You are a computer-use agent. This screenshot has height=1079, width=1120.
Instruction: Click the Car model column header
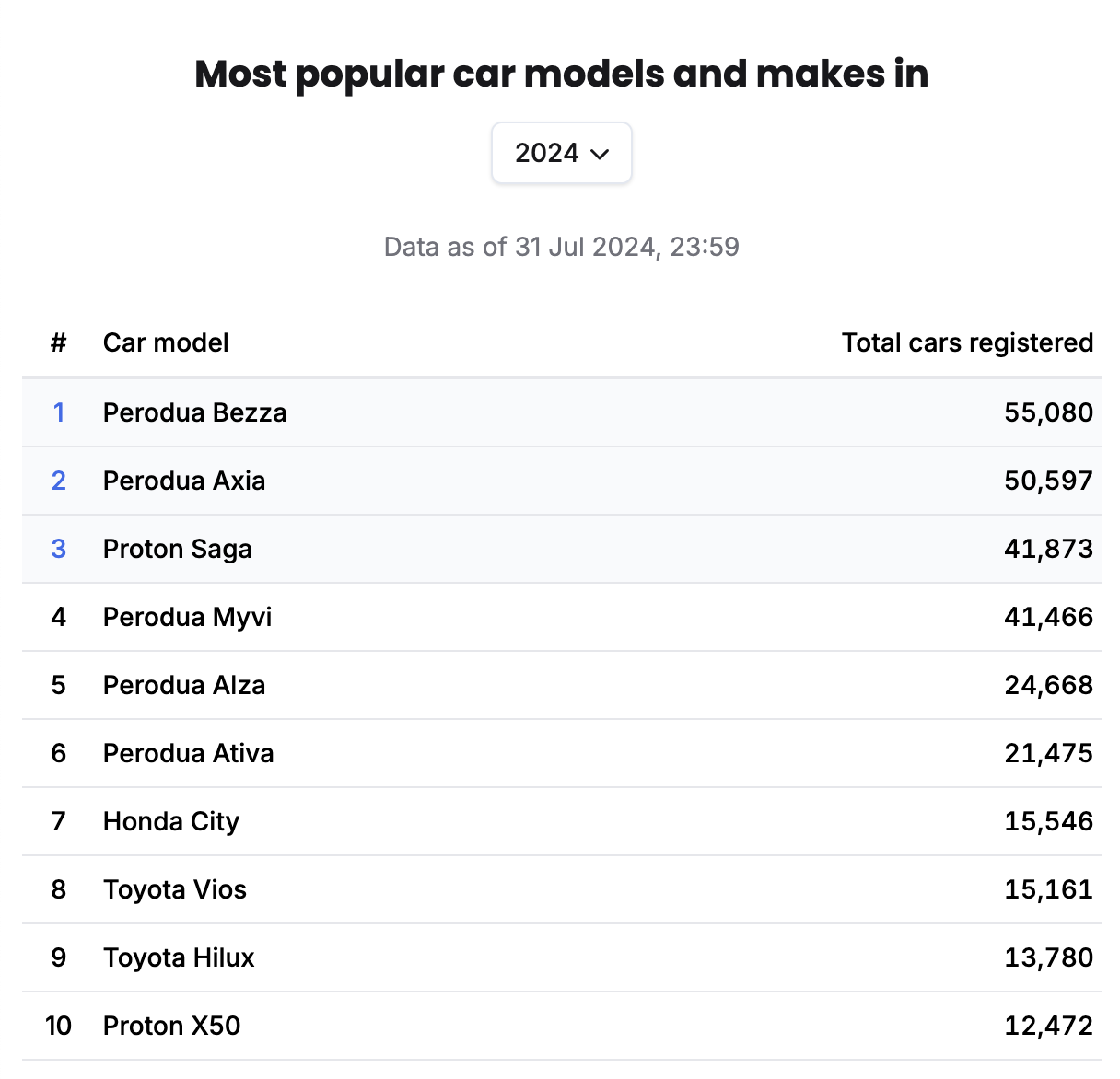[x=166, y=342]
